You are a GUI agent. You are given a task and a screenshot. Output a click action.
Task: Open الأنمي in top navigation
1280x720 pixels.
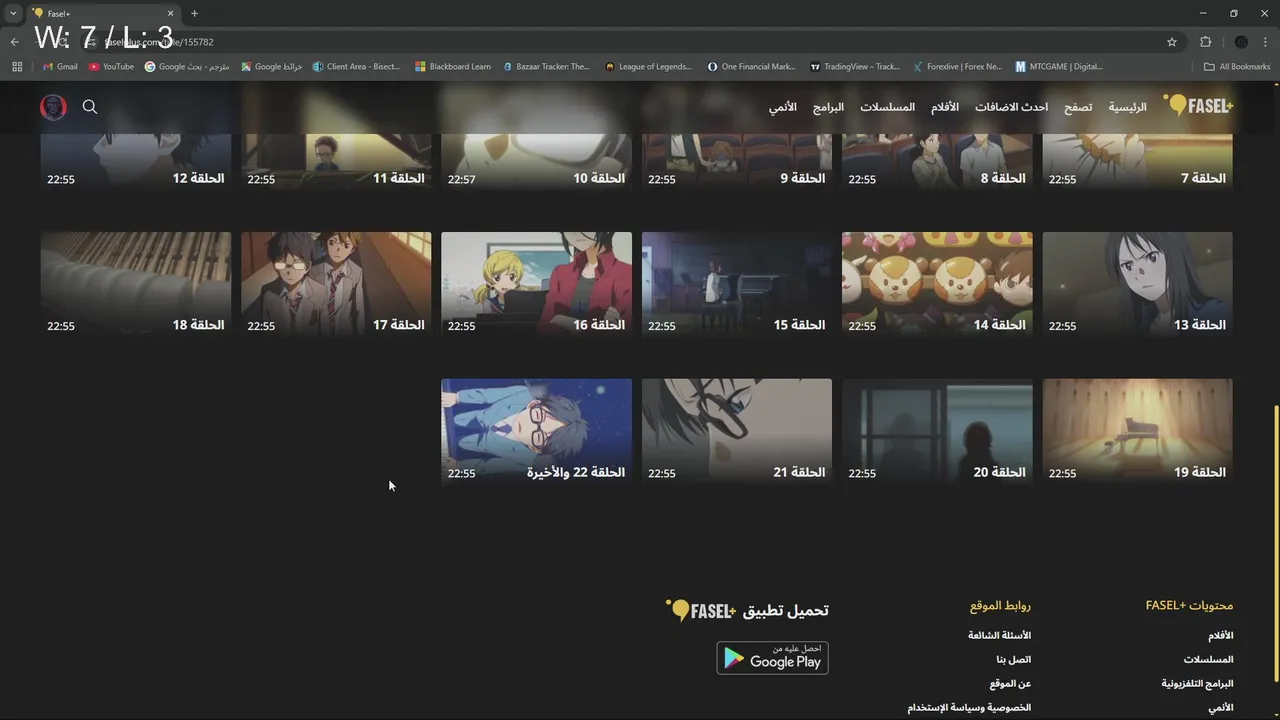coord(782,107)
